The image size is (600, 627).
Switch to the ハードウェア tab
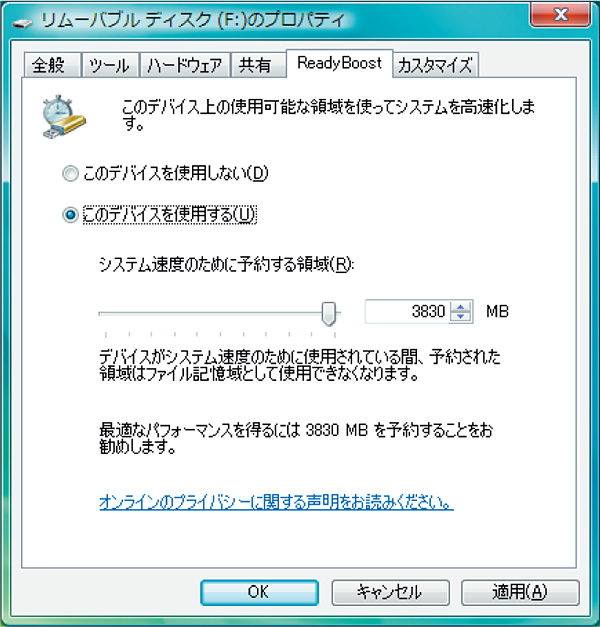(185, 65)
